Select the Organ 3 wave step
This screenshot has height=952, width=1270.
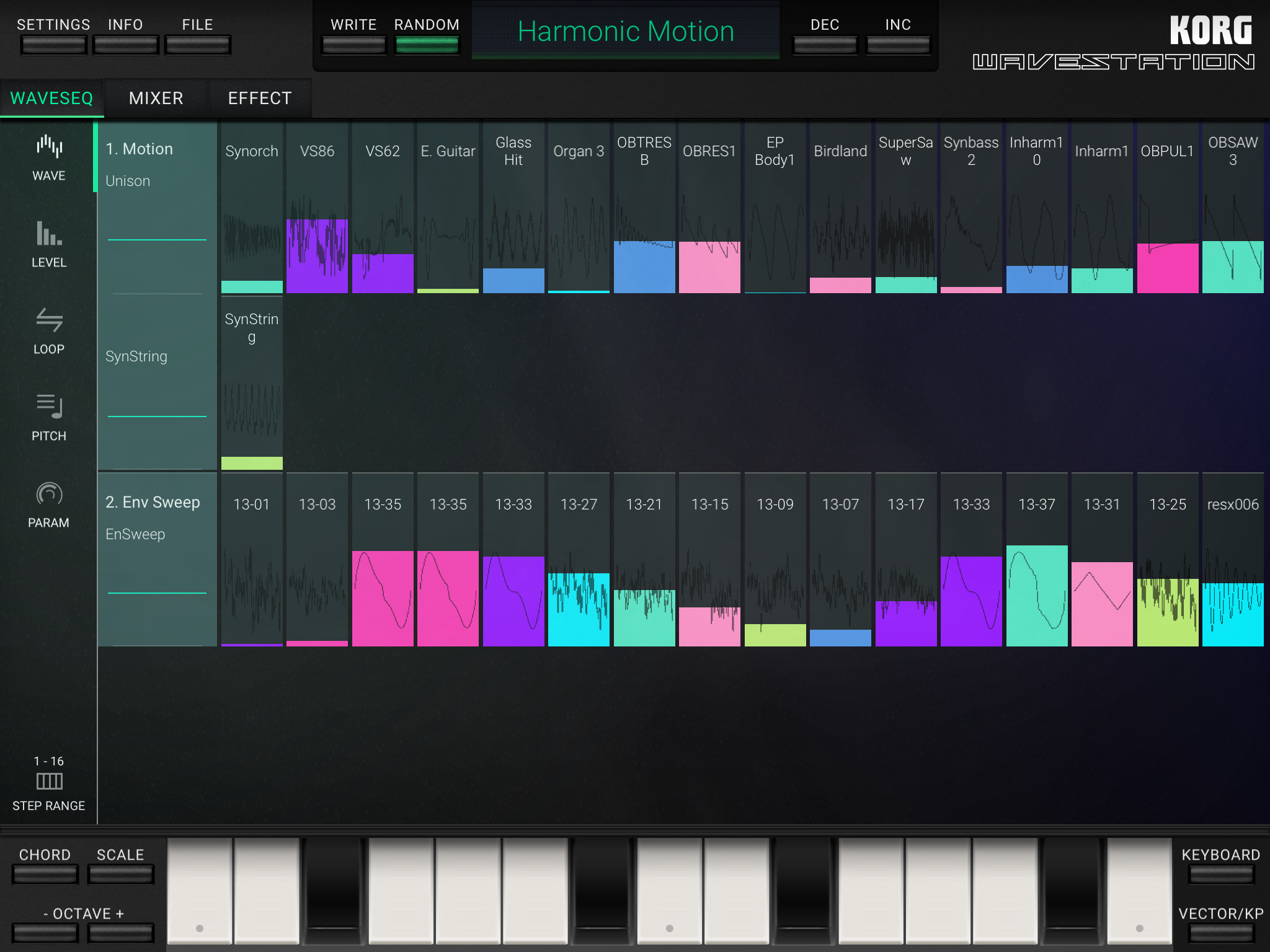[x=579, y=208]
